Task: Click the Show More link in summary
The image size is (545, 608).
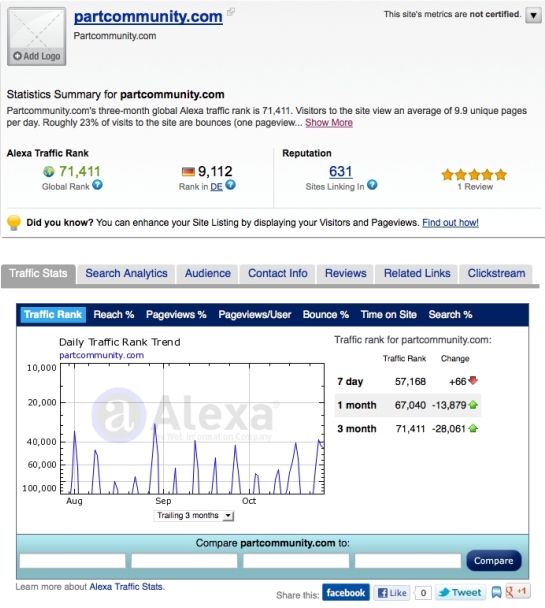Action: tap(329, 123)
